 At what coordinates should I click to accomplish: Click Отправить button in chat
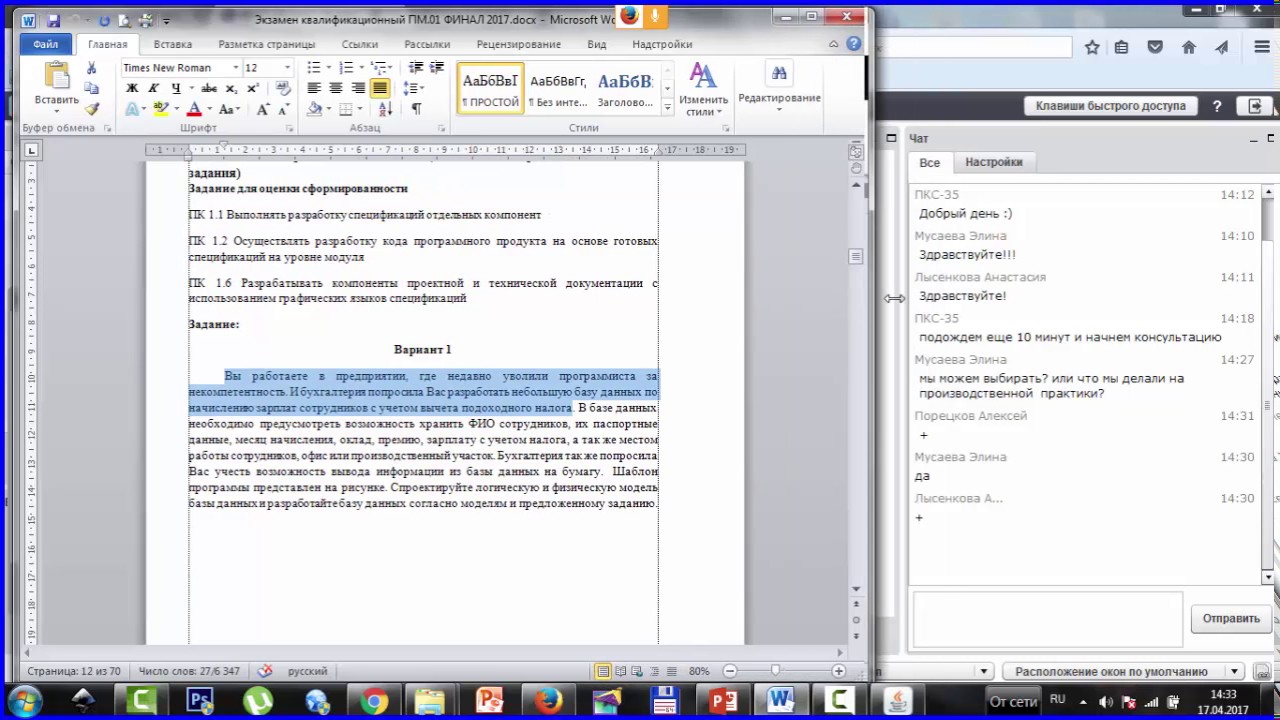(1231, 618)
